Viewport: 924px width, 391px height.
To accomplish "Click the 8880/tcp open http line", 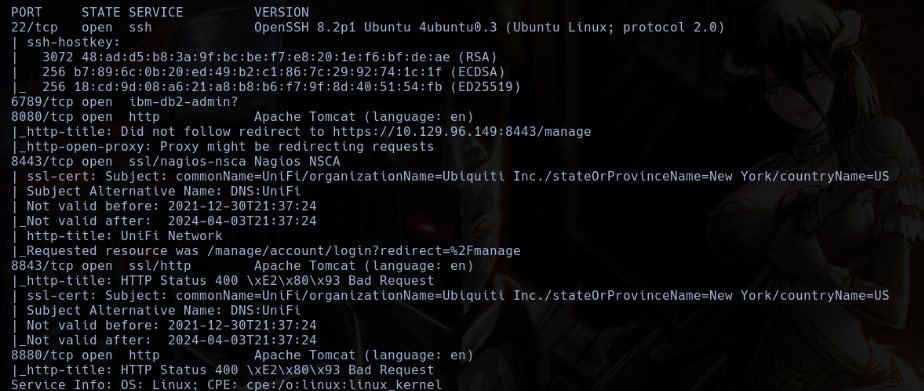I will click(242, 355).
